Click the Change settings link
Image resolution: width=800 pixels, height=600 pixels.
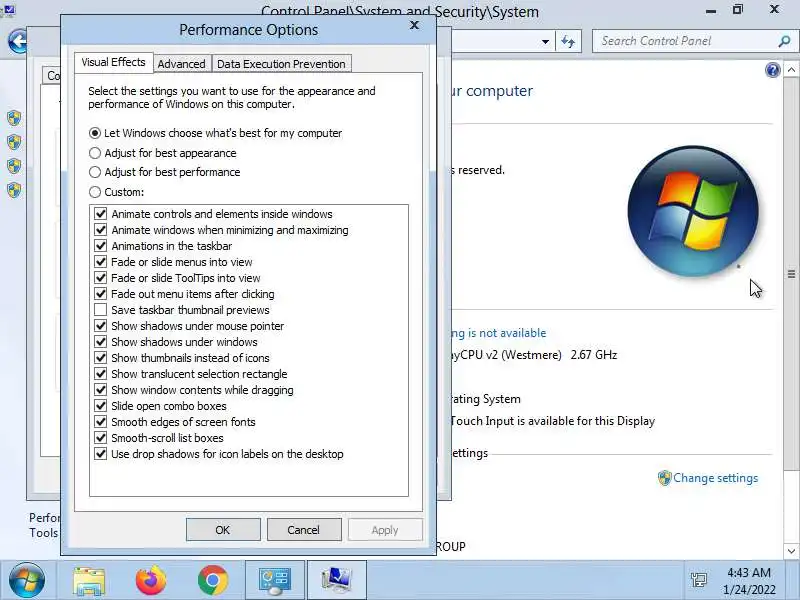click(715, 478)
